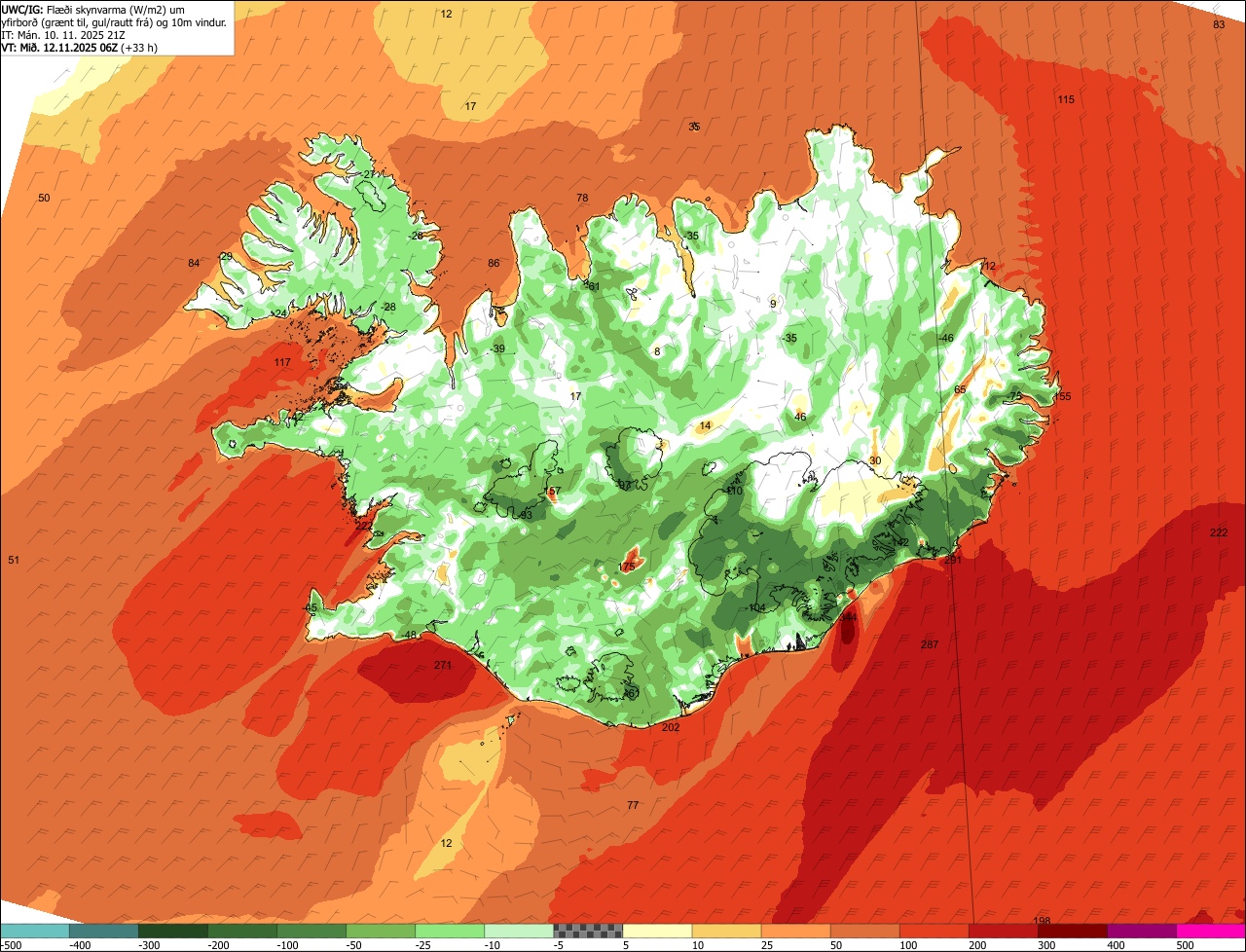
Task: Click the map value 110 on the glacier's west edge
Action: point(734,492)
